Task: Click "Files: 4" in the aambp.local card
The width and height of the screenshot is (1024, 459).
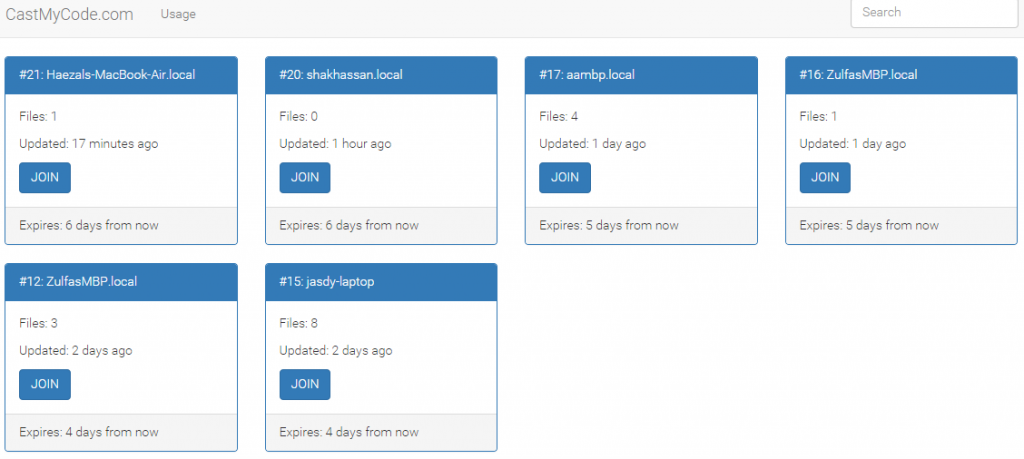Action: point(559,116)
